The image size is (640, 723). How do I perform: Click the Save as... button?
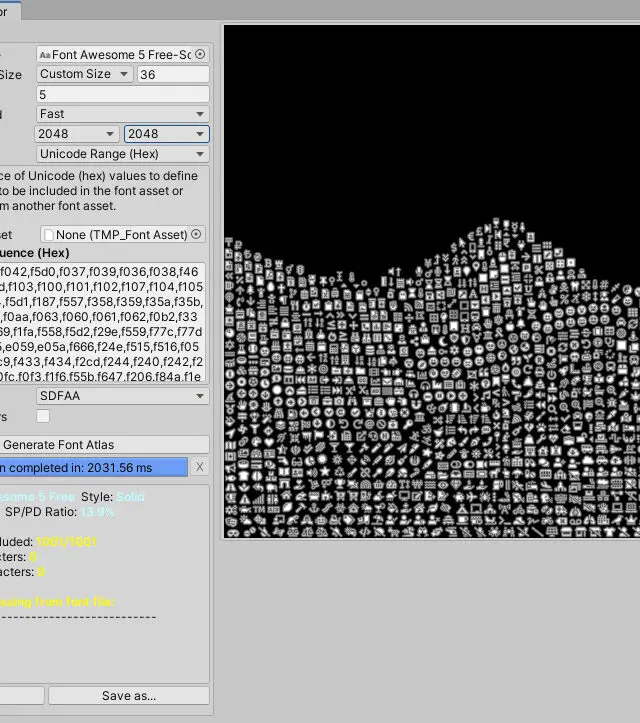click(x=129, y=695)
